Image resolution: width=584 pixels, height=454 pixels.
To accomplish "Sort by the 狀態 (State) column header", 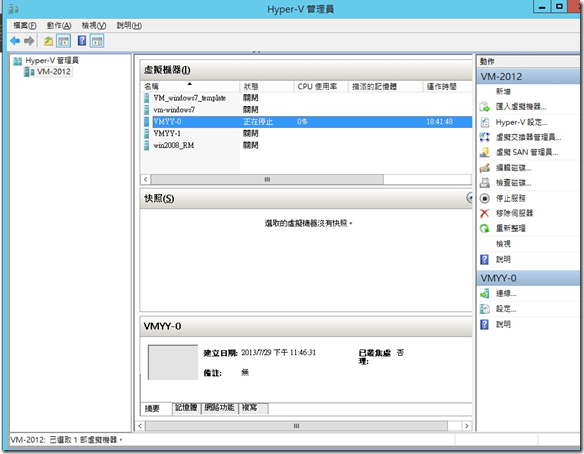I will coord(267,86).
